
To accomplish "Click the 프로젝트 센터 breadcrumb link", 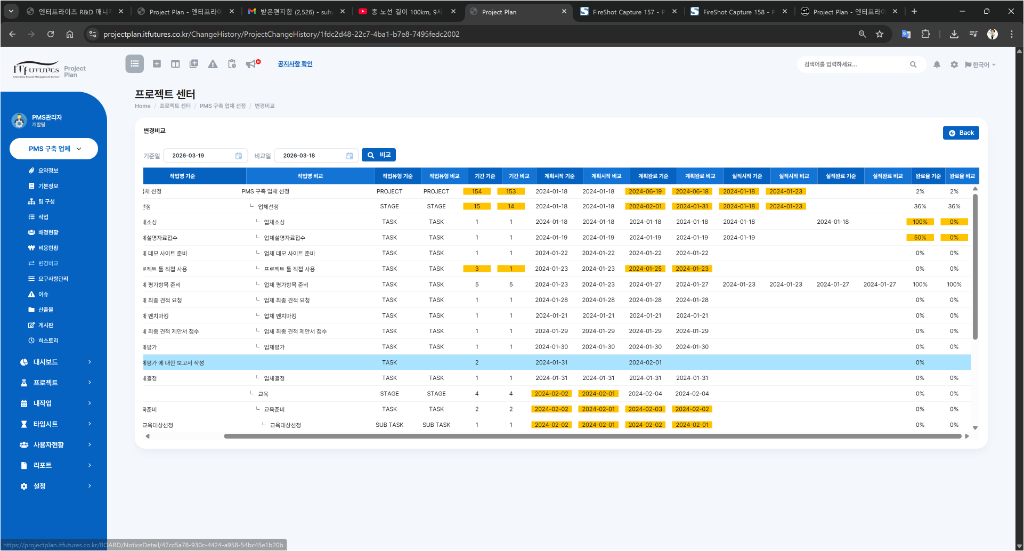I will coord(175,106).
